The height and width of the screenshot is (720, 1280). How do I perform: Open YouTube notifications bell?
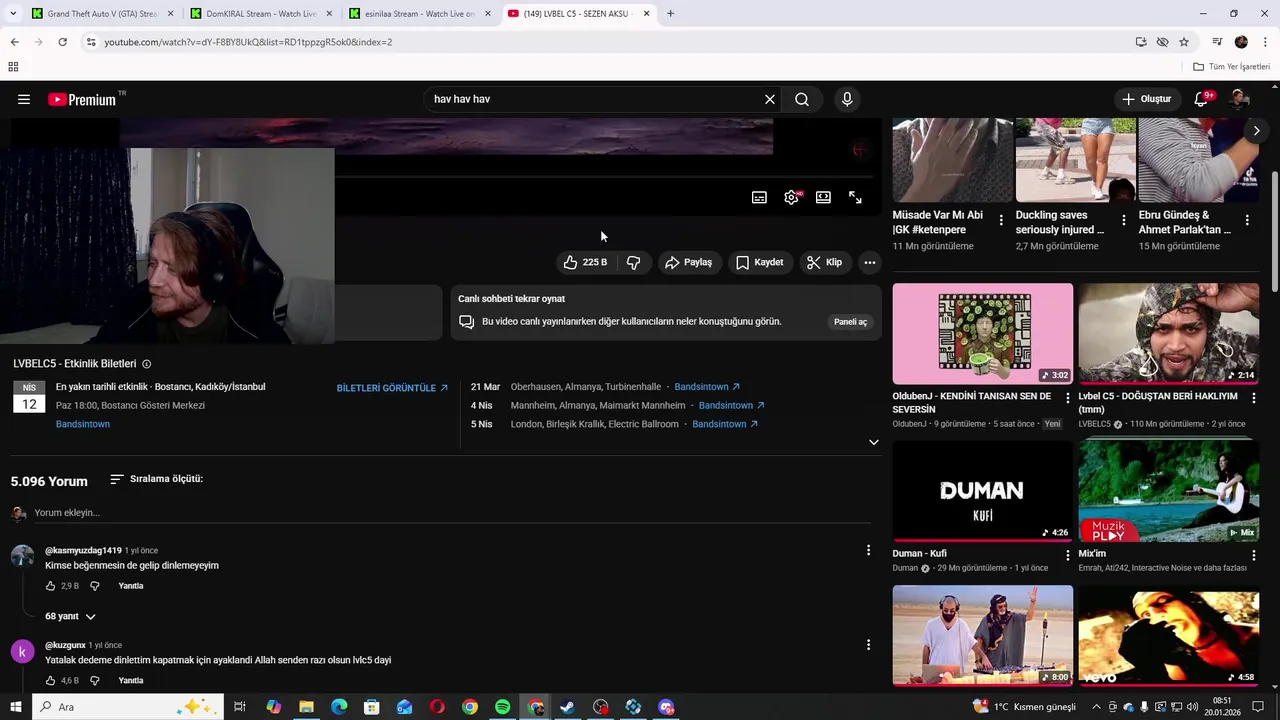(1202, 99)
